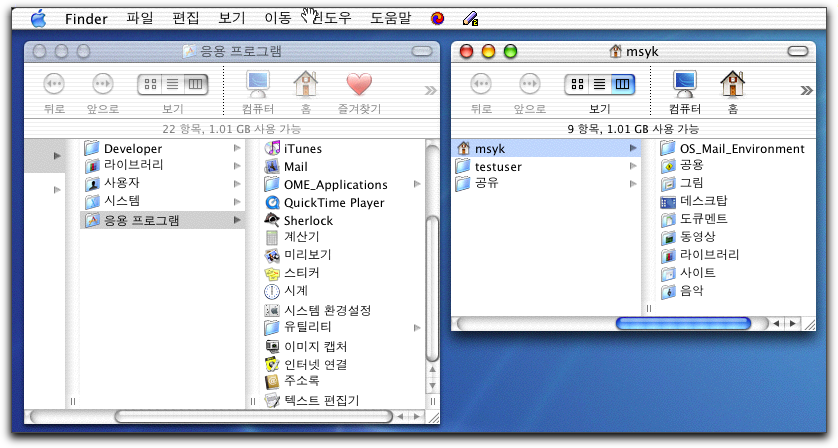
Task: Select the 주소록 address book app
Action: click(x=301, y=382)
